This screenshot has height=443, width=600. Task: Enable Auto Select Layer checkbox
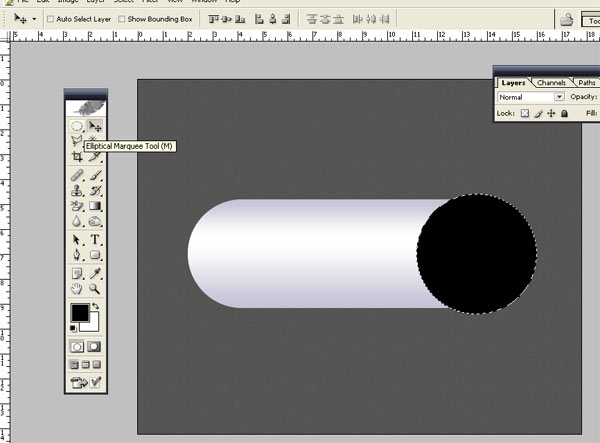point(50,19)
